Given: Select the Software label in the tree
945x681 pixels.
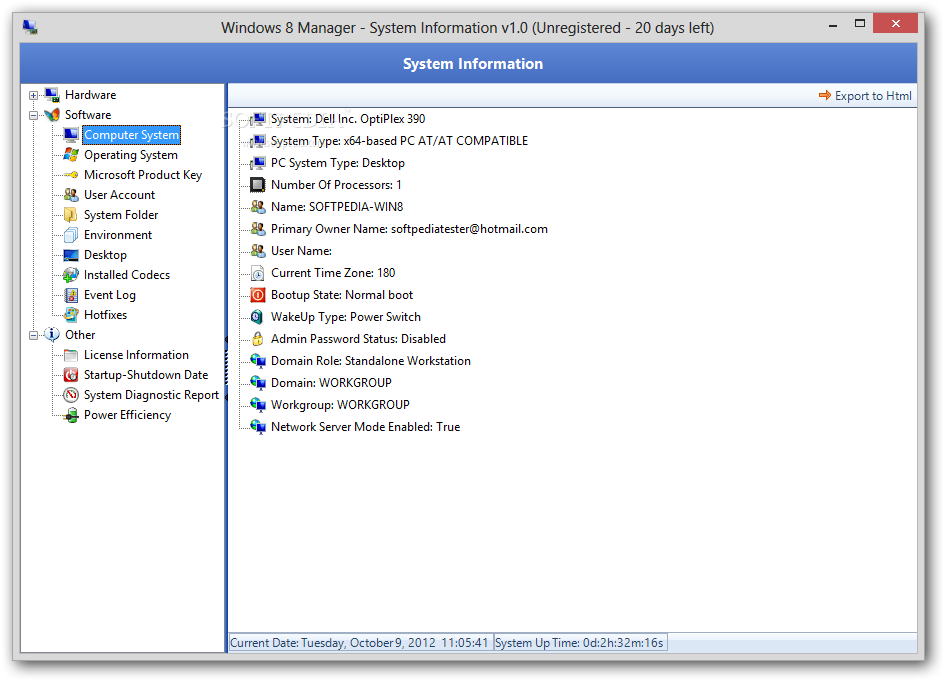Looking at the screenshot, I should coord(88,115).
